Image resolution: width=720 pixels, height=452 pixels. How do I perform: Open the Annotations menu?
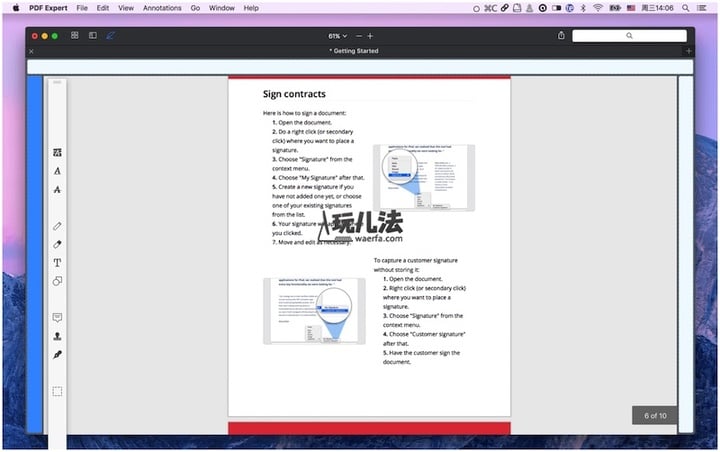162,7
